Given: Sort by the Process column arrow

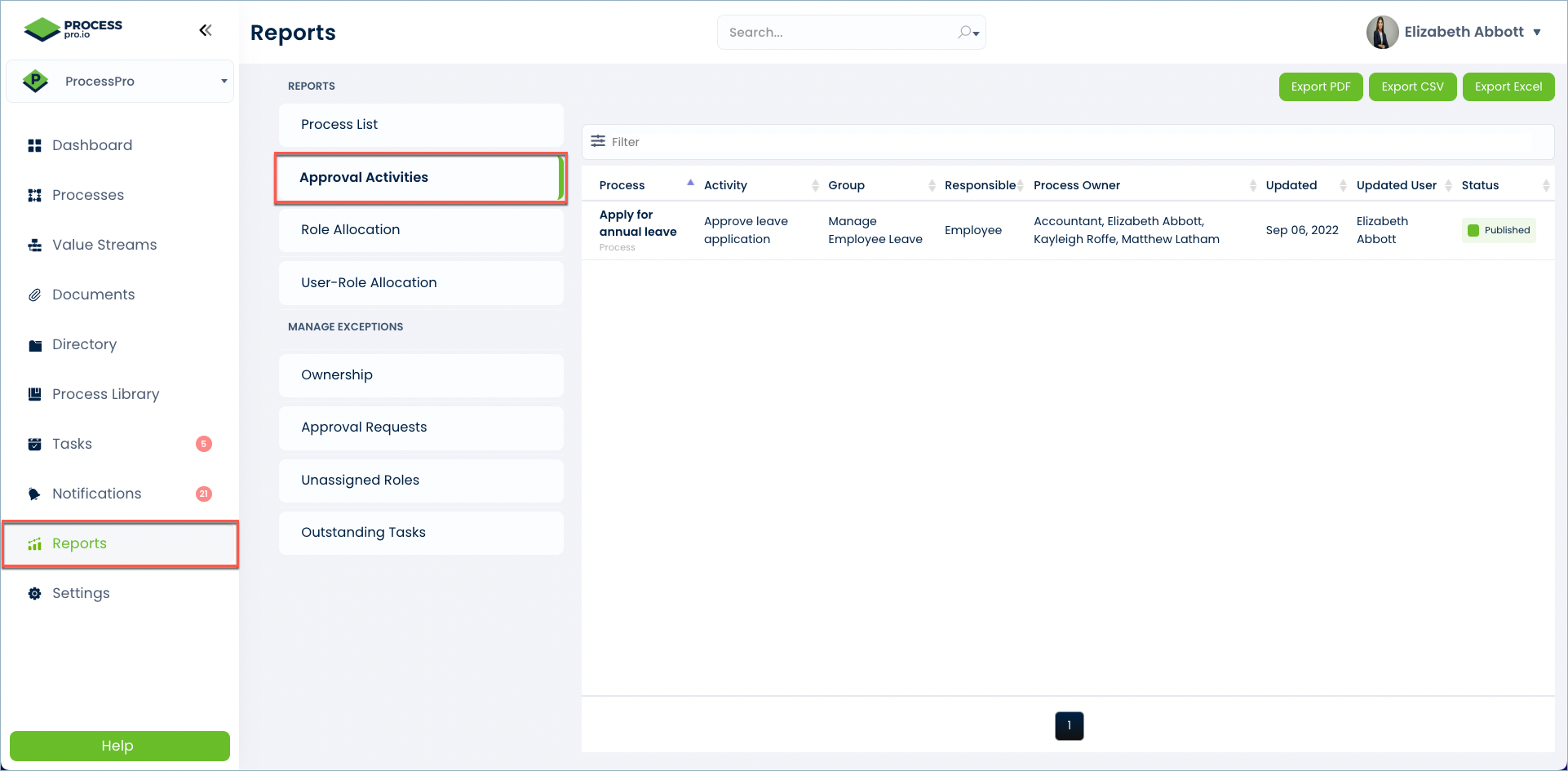Looking at the screenshot, I should coord(690,184).
